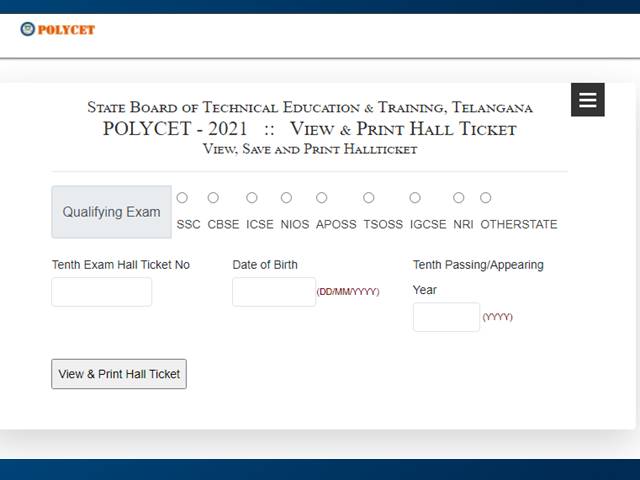Viewport: 640px width, 480px height.
Task: Select the NIOS radio option
Action: point(286,198)
